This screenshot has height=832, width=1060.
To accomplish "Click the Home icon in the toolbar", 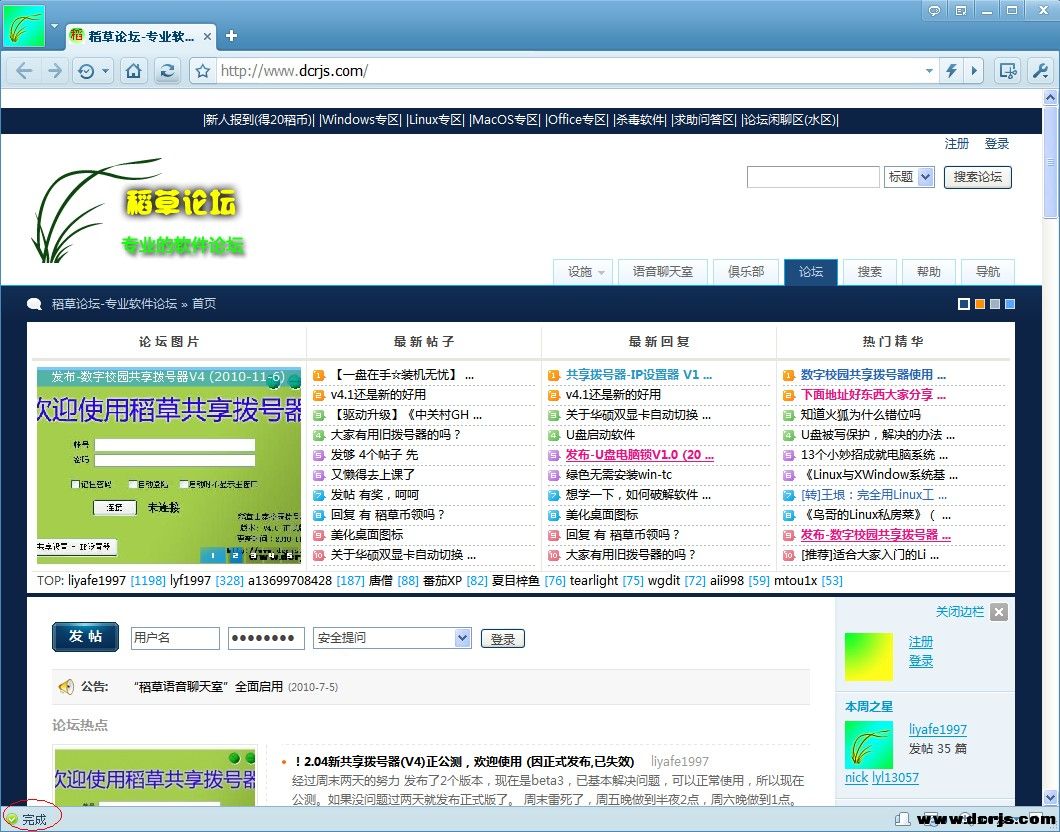I will coord(134,71).
